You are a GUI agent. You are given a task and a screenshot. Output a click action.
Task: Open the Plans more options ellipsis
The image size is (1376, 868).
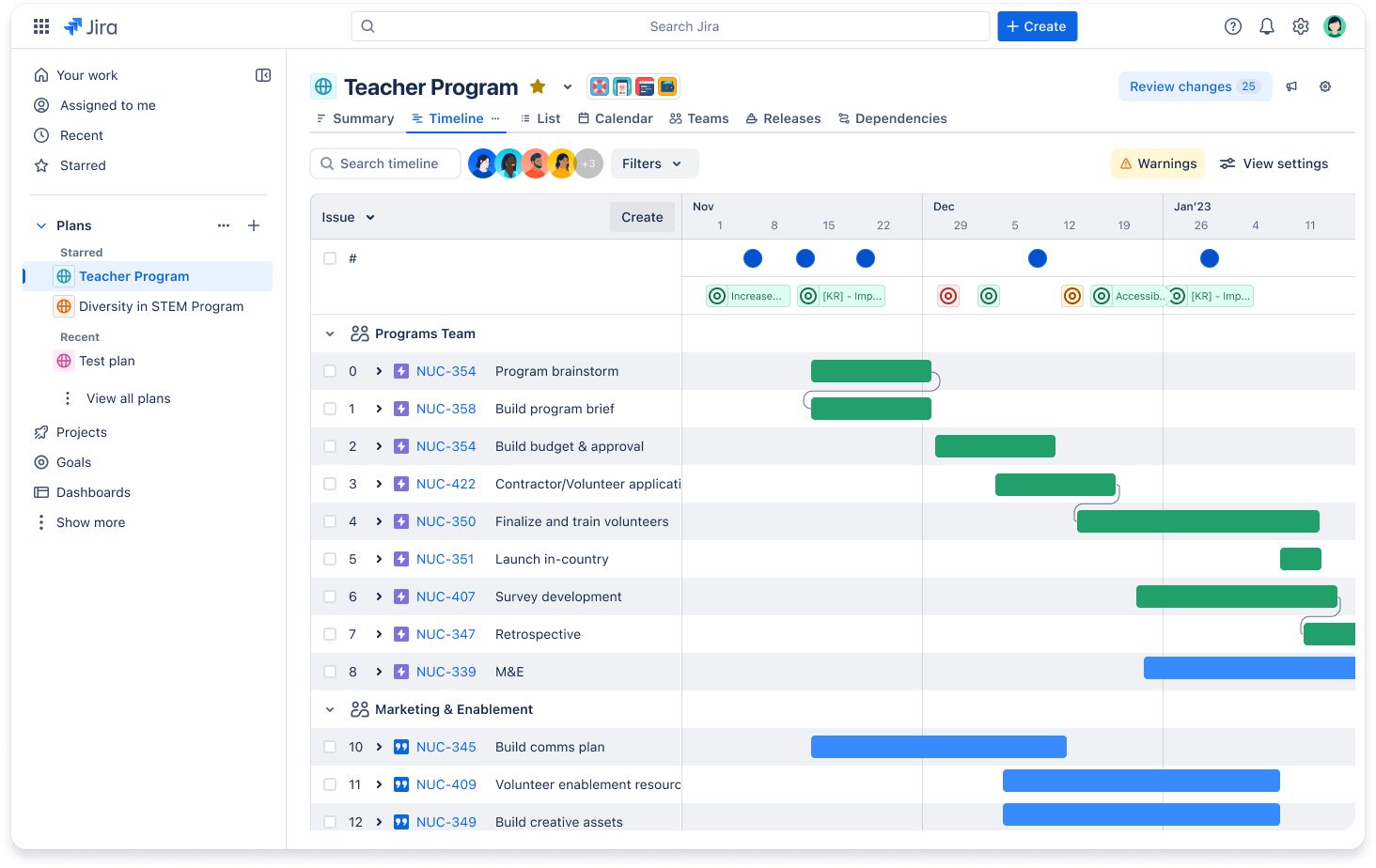[224, 225]
